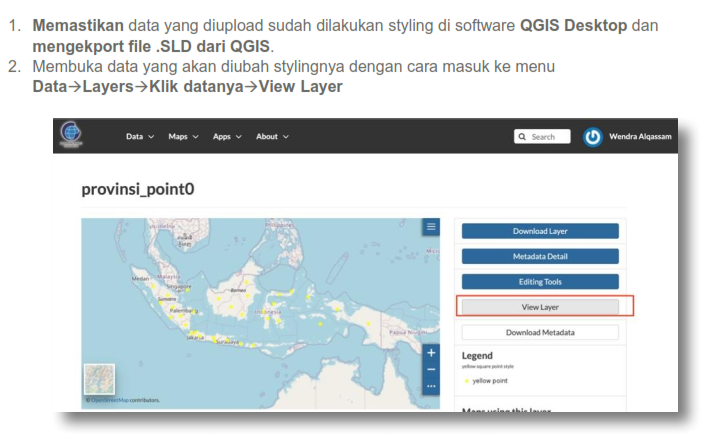Image resolution: width=721 pixels, height=443 pixels.
Task: Click the user profile avatar icon
Action: (593, 137)
